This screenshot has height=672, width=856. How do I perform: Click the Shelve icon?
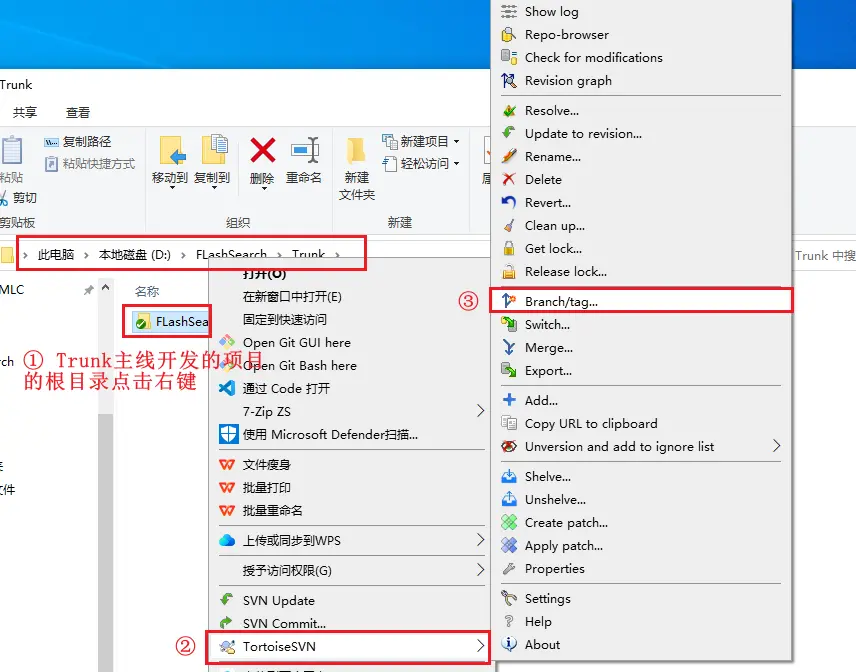click(509, 477)
